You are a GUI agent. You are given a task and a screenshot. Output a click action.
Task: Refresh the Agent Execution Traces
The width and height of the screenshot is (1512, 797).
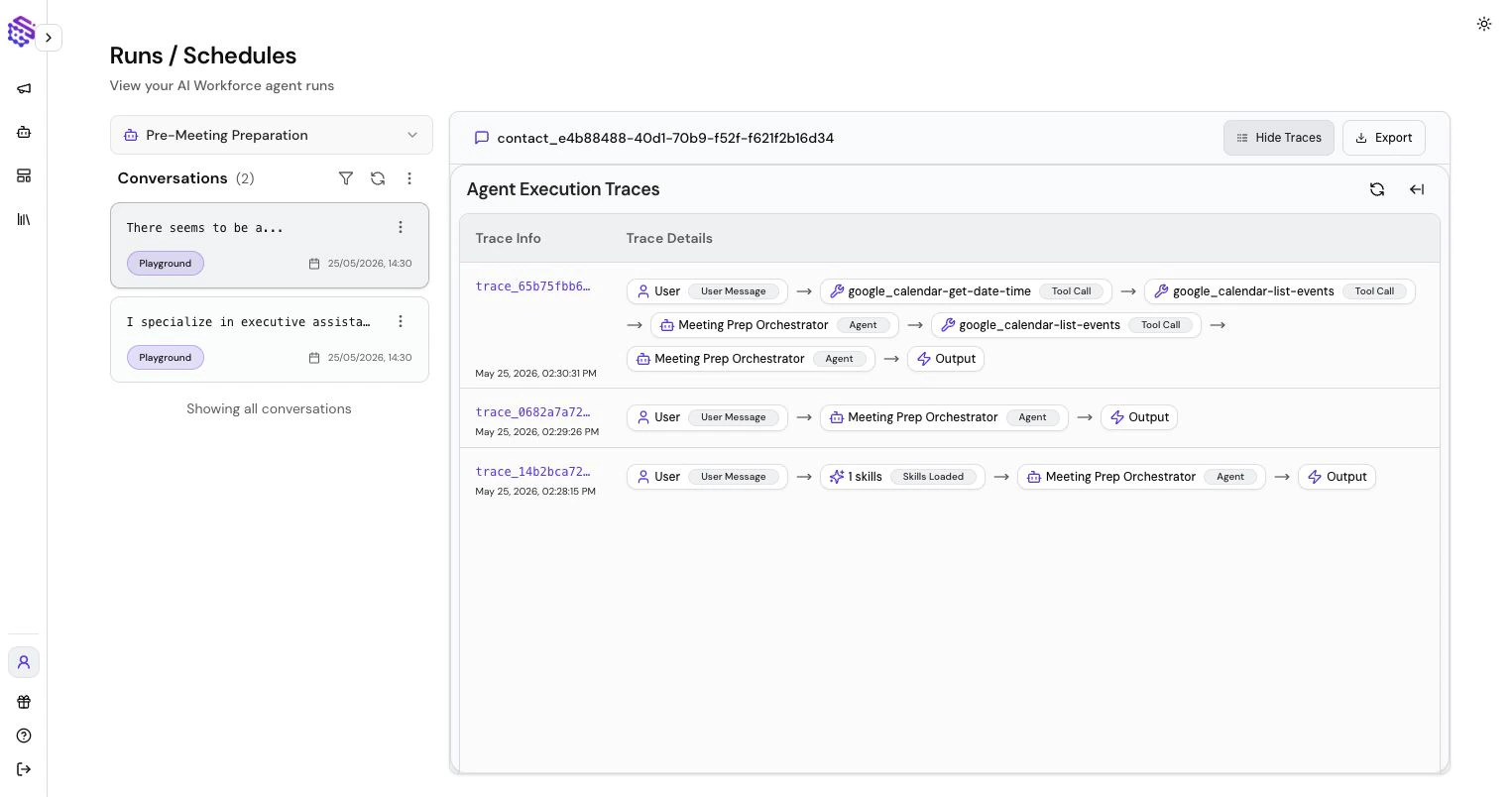1377,189
